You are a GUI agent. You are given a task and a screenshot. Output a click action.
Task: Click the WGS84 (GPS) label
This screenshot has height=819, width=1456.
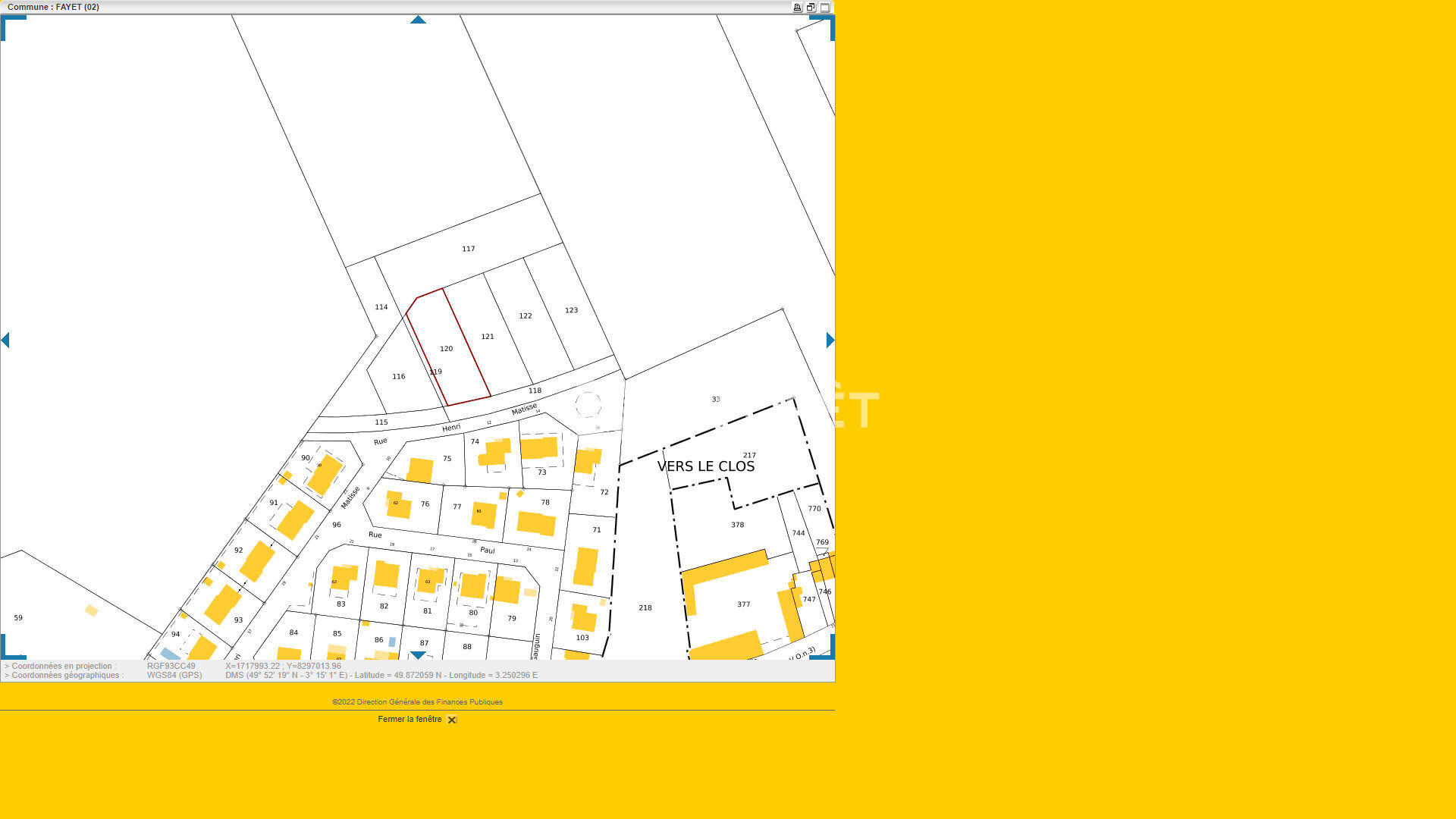[x=174, y=675]
